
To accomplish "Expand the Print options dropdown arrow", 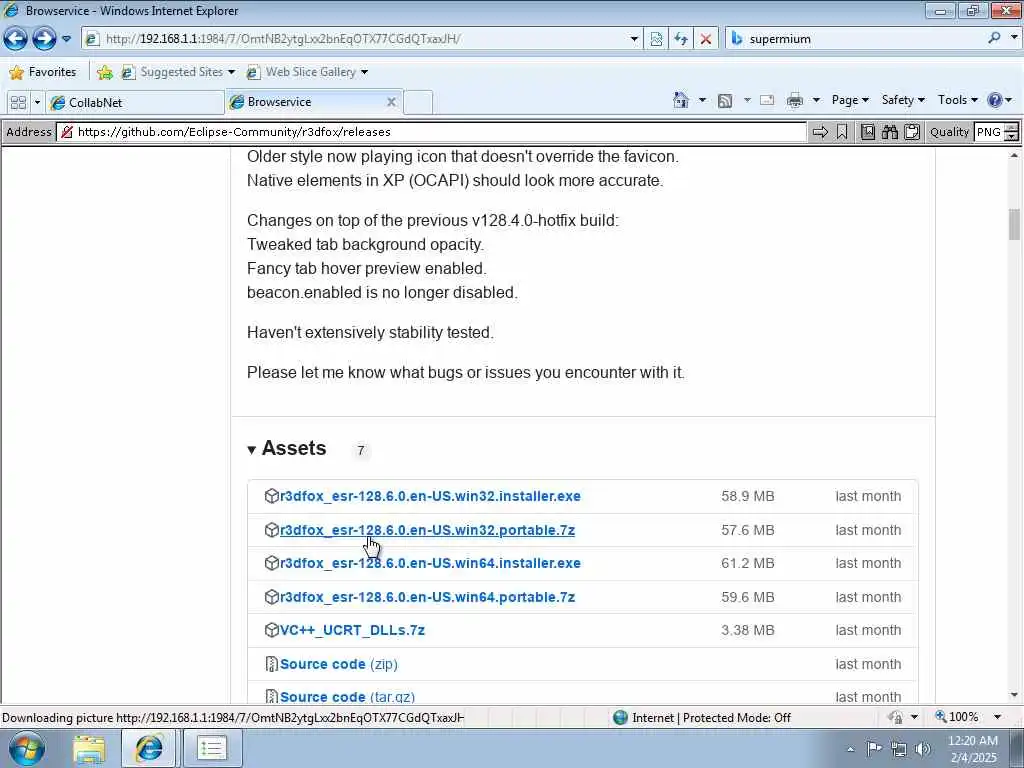I will coord(816,101).
